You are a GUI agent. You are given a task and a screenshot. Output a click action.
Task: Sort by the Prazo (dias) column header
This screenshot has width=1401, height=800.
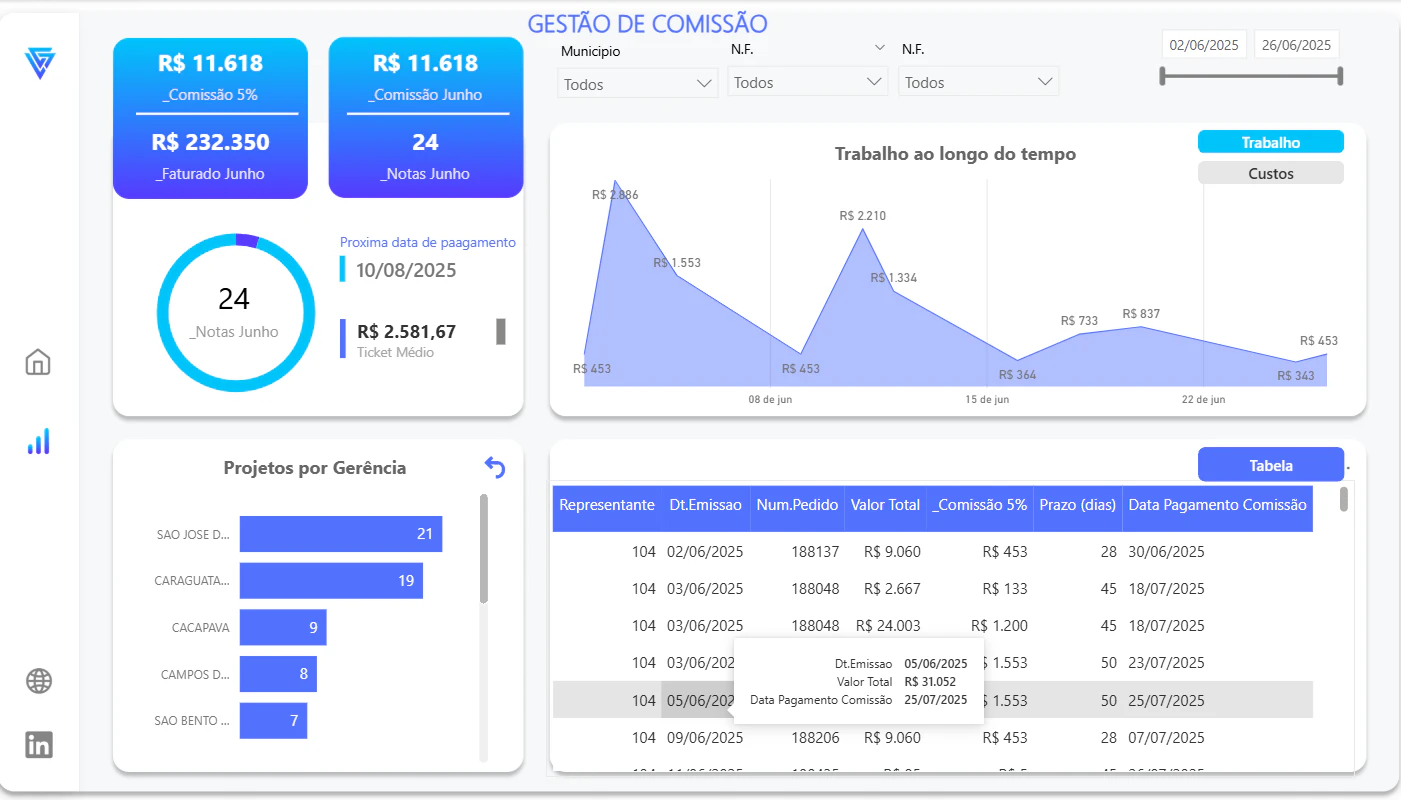click(1076, 505)
